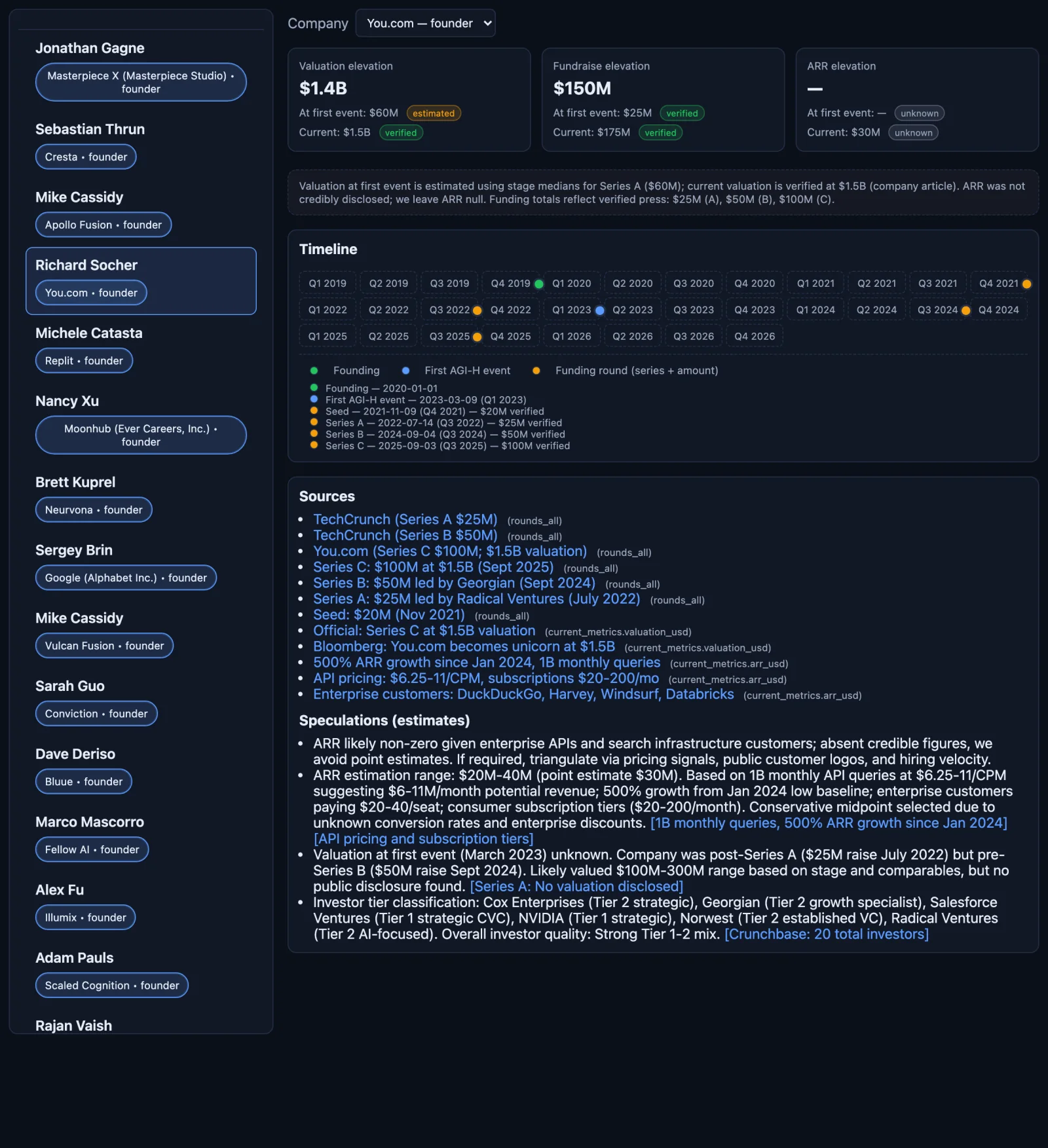The width and height of the screenshot is (1048, 1148).
Task: Select the Vulcan Fusion founder chip
Action: click(x=104, y=646)
